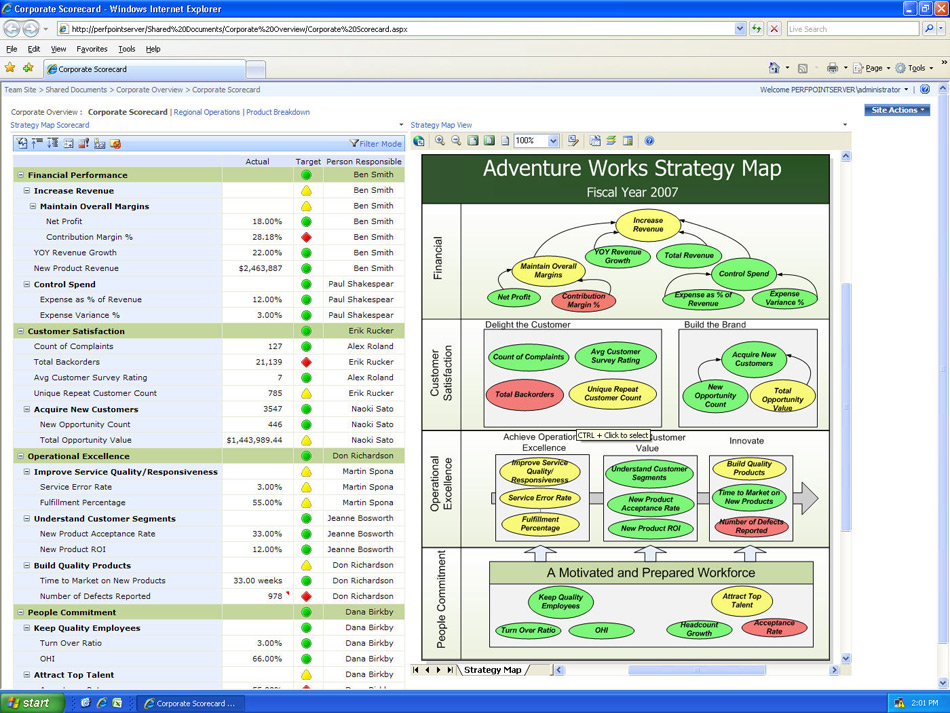Click the pencil edit icon in map toolbar
Viewport: 950px width, 713px height.
(x=573, y=141)
